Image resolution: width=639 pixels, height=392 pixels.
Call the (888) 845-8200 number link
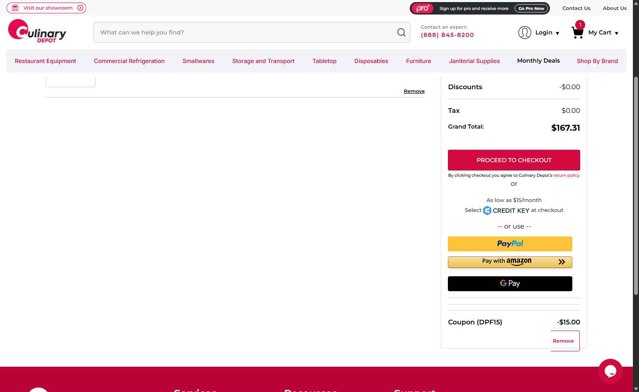[x=447, y=35]
